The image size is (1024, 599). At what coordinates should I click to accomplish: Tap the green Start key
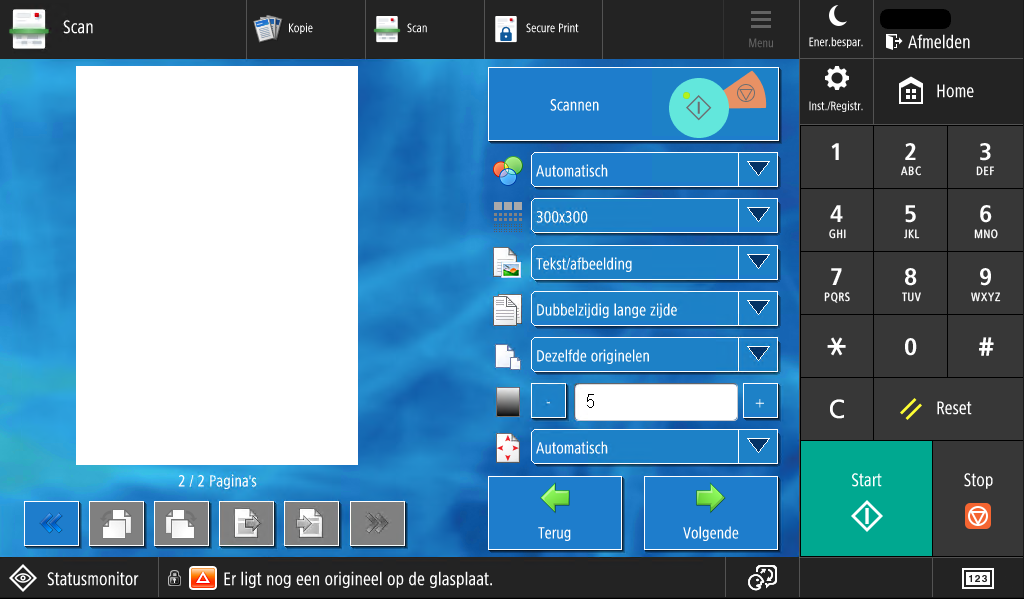pos(866,499)
